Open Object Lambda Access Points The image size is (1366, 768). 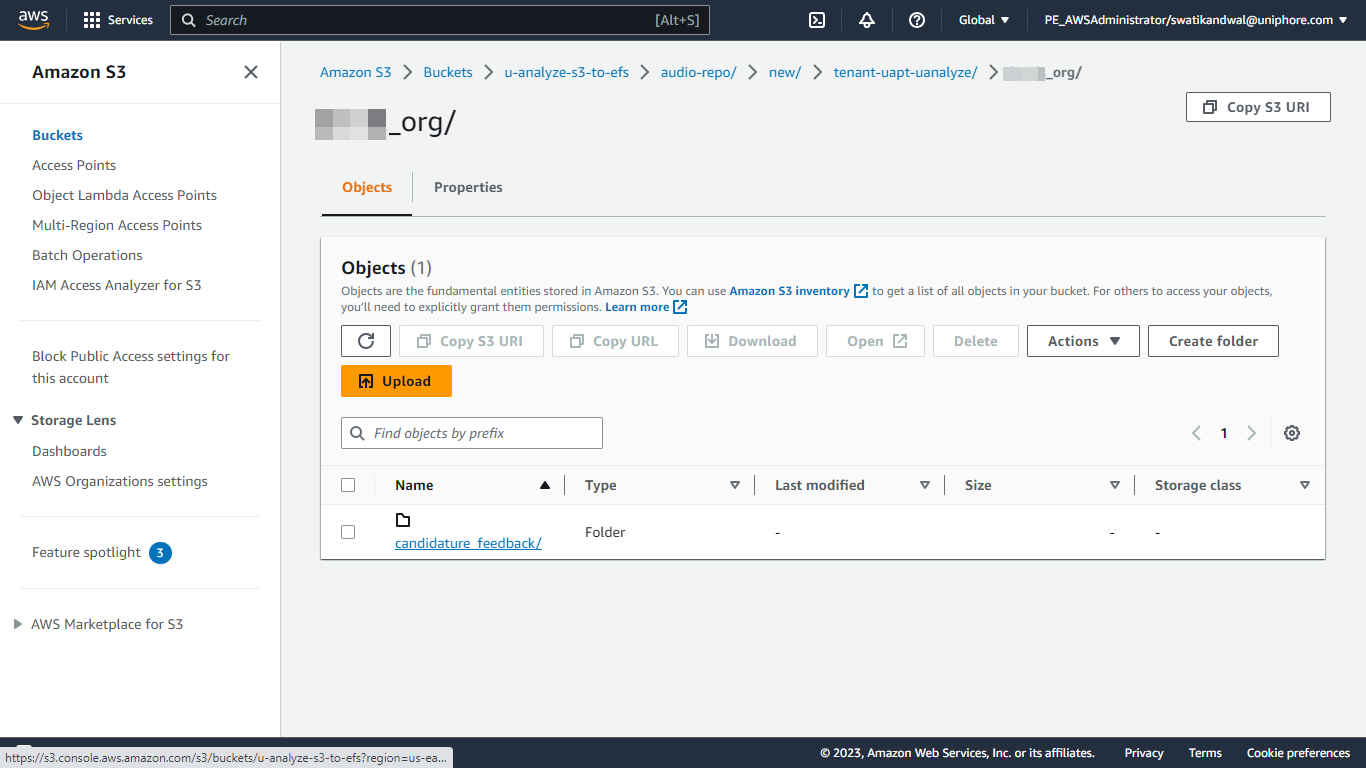pos(124,195)
